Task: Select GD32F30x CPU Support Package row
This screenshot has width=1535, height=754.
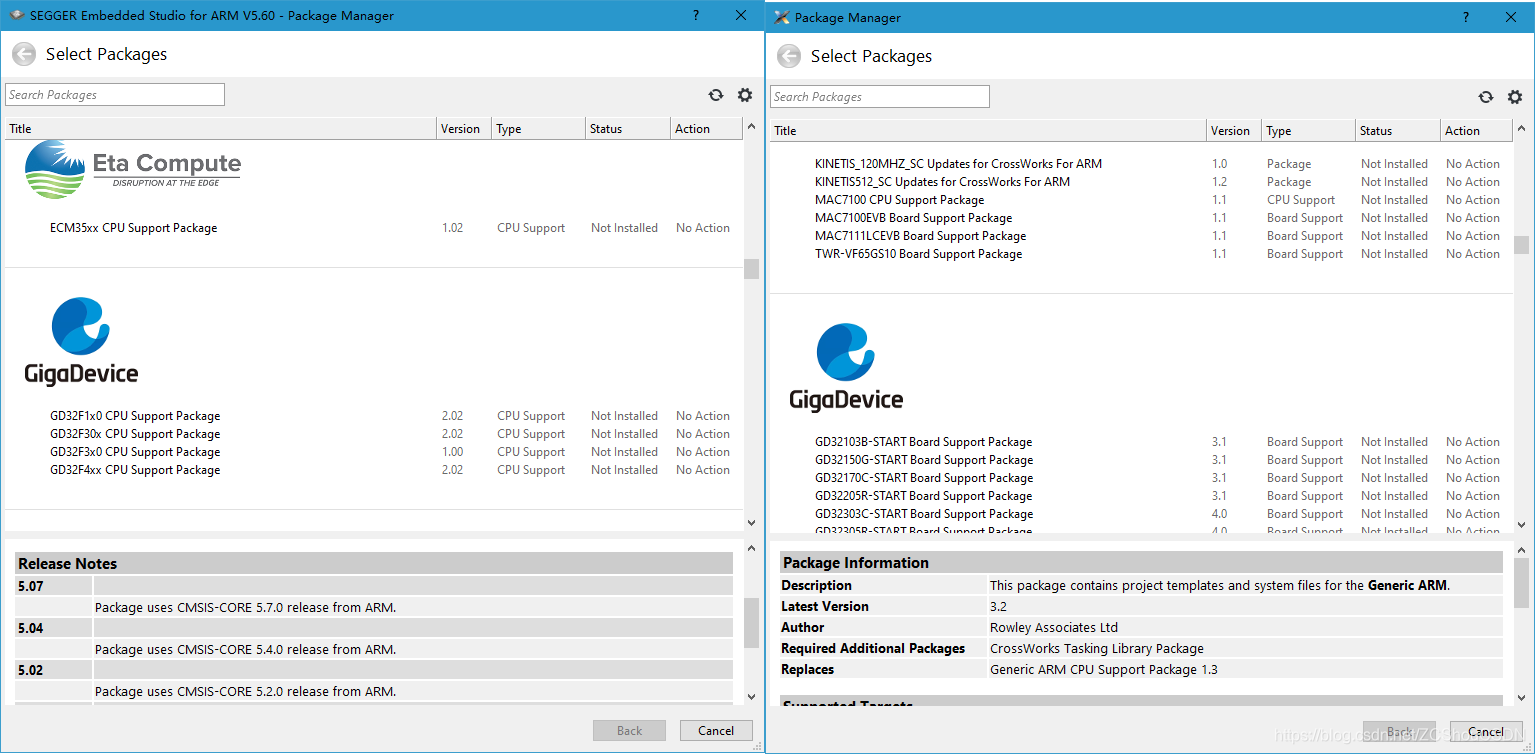Action: (373, 434)
